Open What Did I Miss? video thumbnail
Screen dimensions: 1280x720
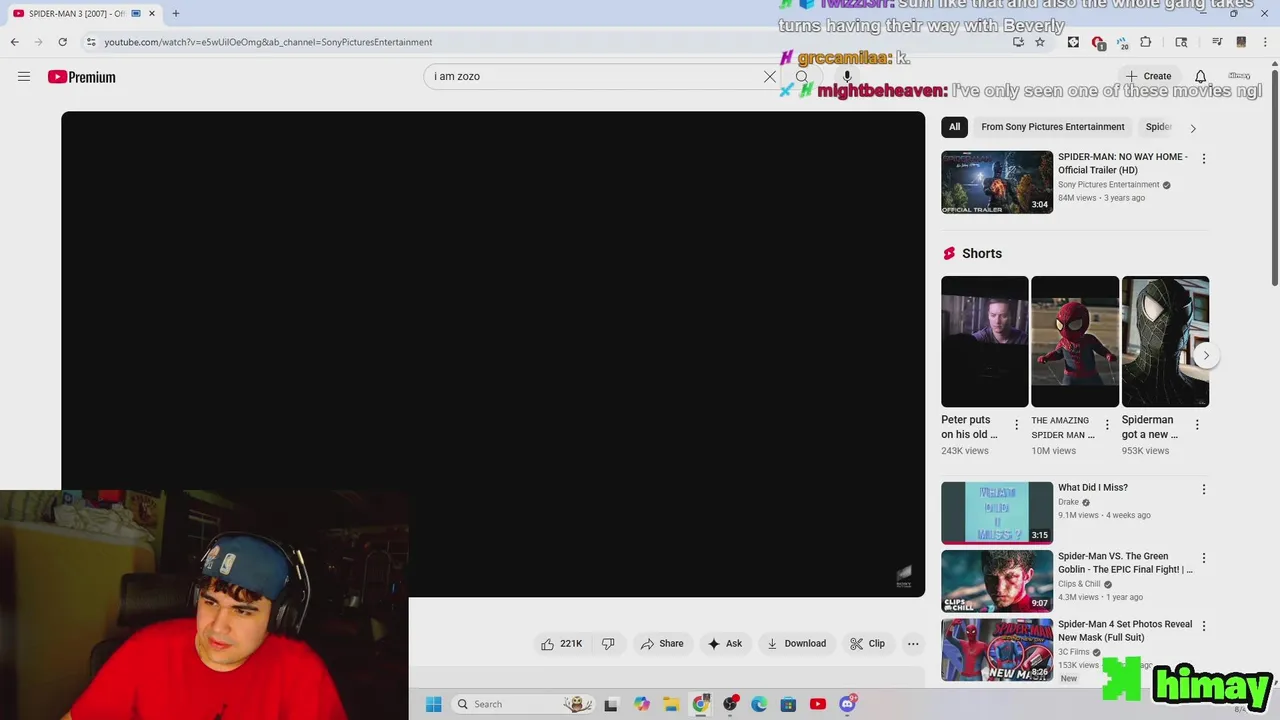[997, 513]
